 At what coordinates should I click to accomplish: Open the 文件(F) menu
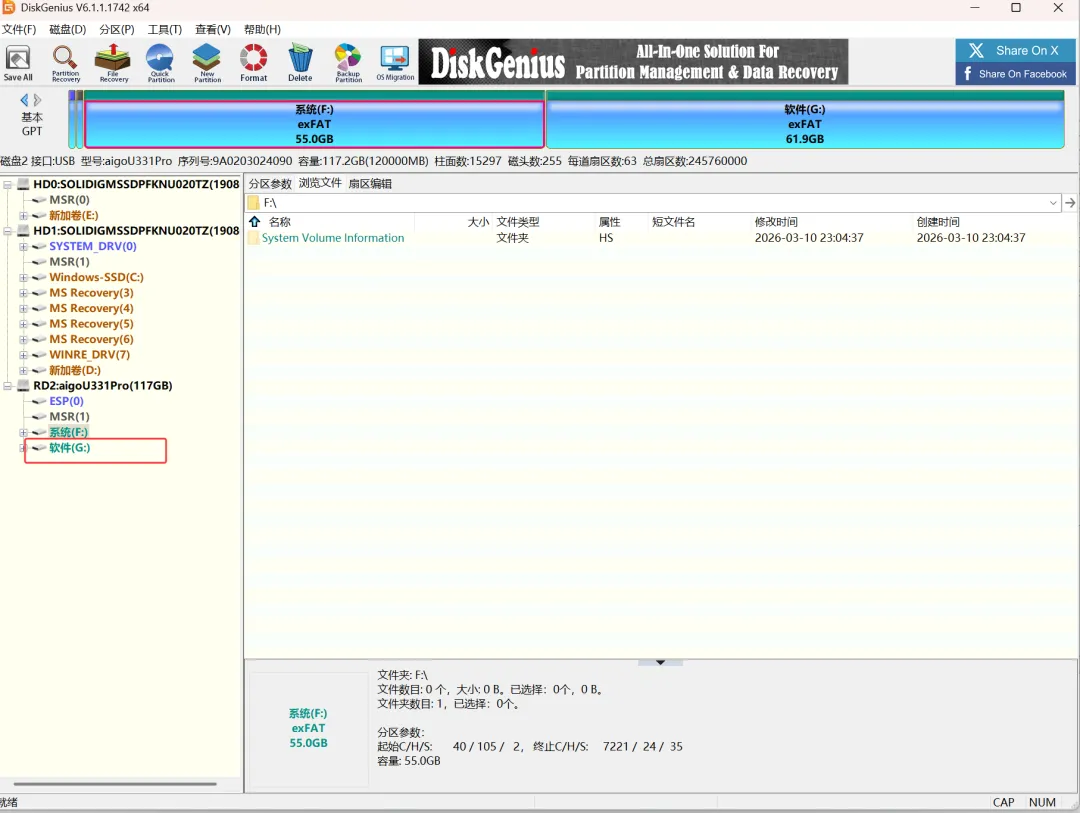19,30
